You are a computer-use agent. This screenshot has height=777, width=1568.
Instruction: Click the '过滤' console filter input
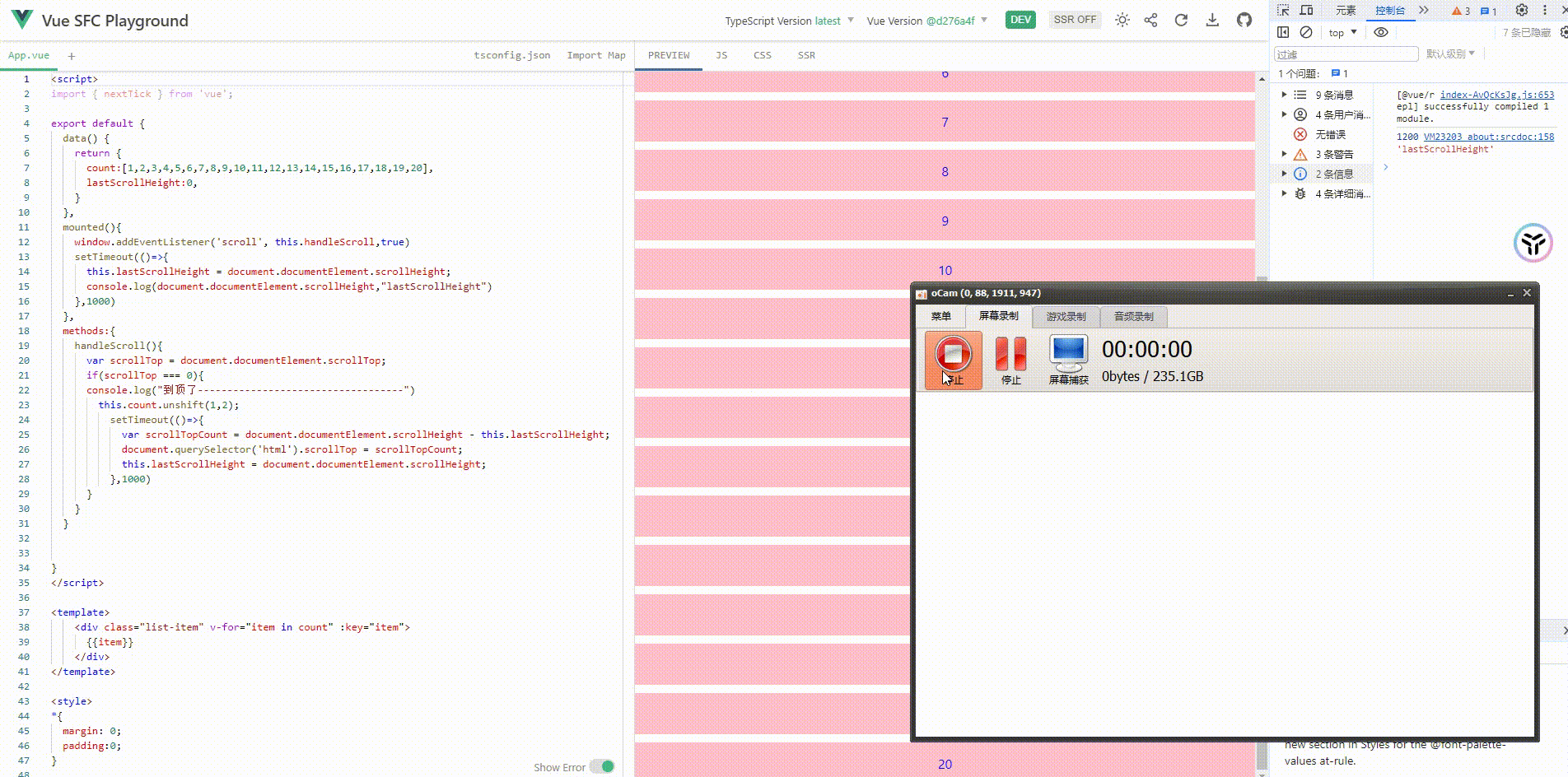(1346, 54)
